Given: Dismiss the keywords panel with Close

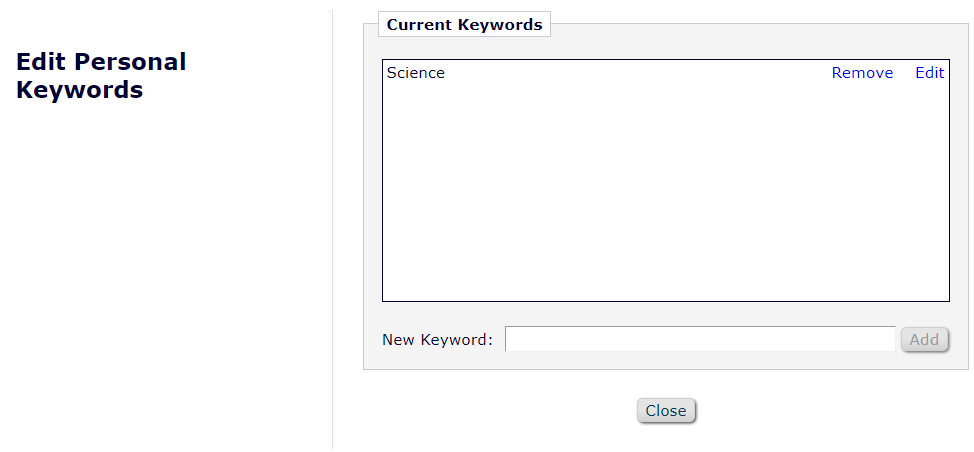Looking at the screenshot, I should (x=666, y=411).
